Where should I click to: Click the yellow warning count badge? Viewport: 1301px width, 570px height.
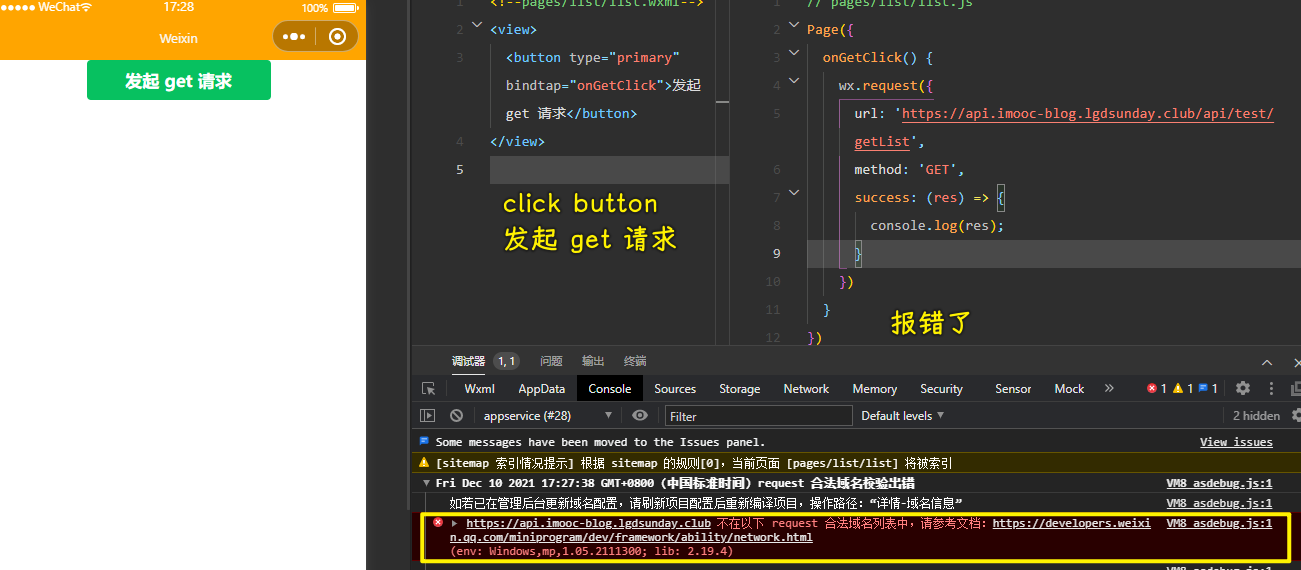click(x=1183, y=389)
